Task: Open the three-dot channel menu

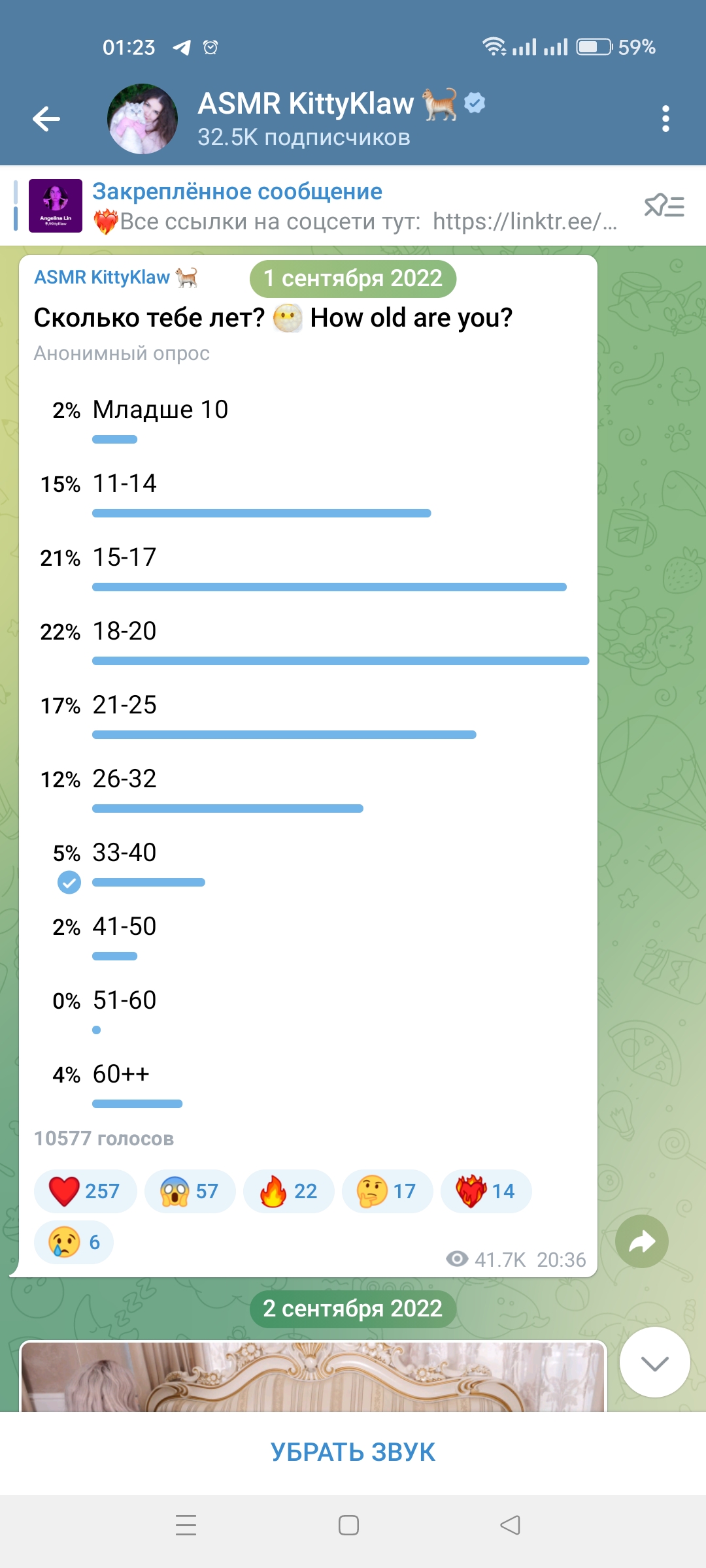Action: point(665,119)
